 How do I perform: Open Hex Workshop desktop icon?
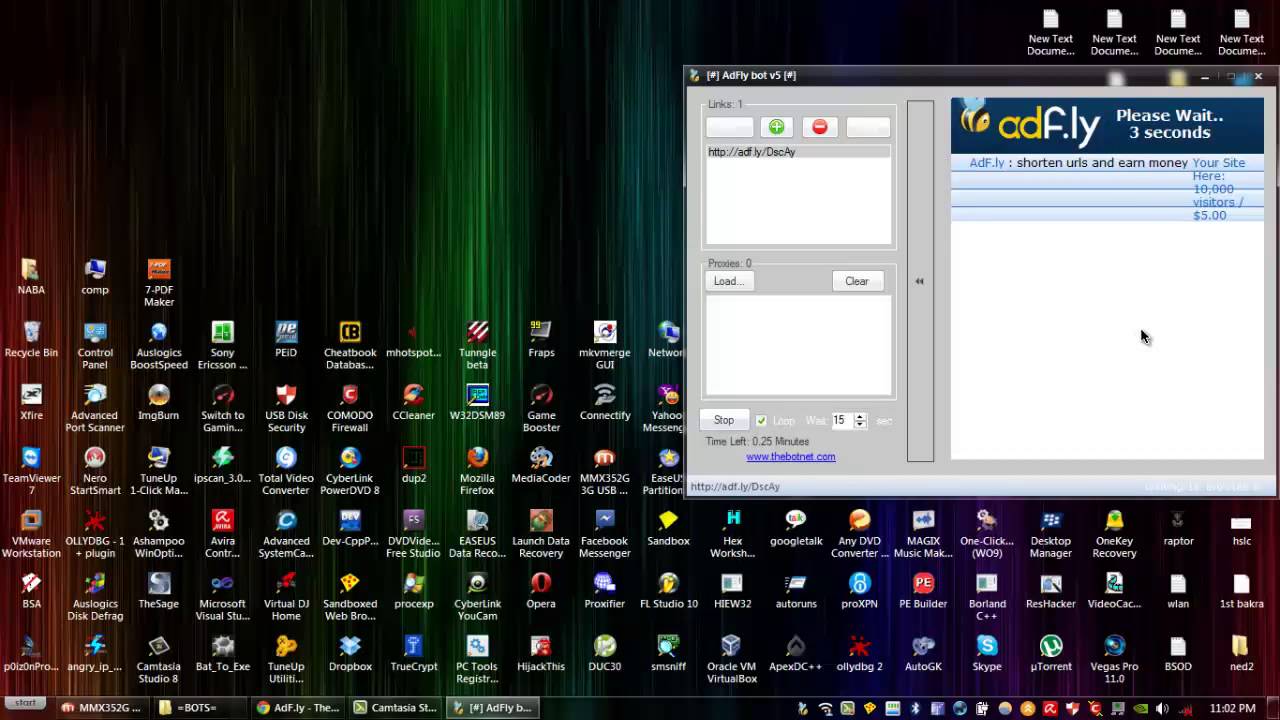tap(732, 534)
